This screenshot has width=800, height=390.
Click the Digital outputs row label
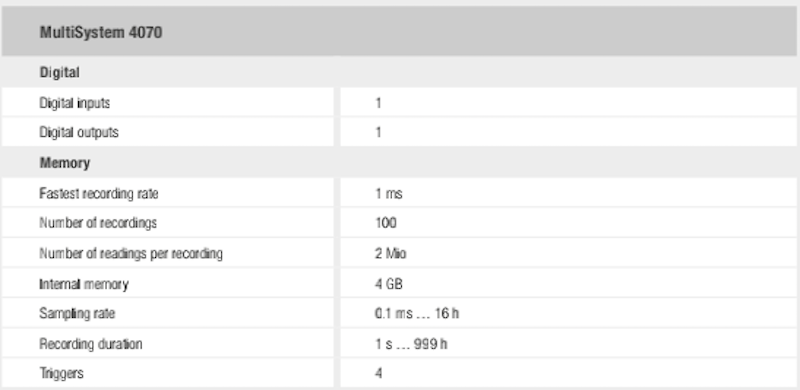[x=79, y=133]
